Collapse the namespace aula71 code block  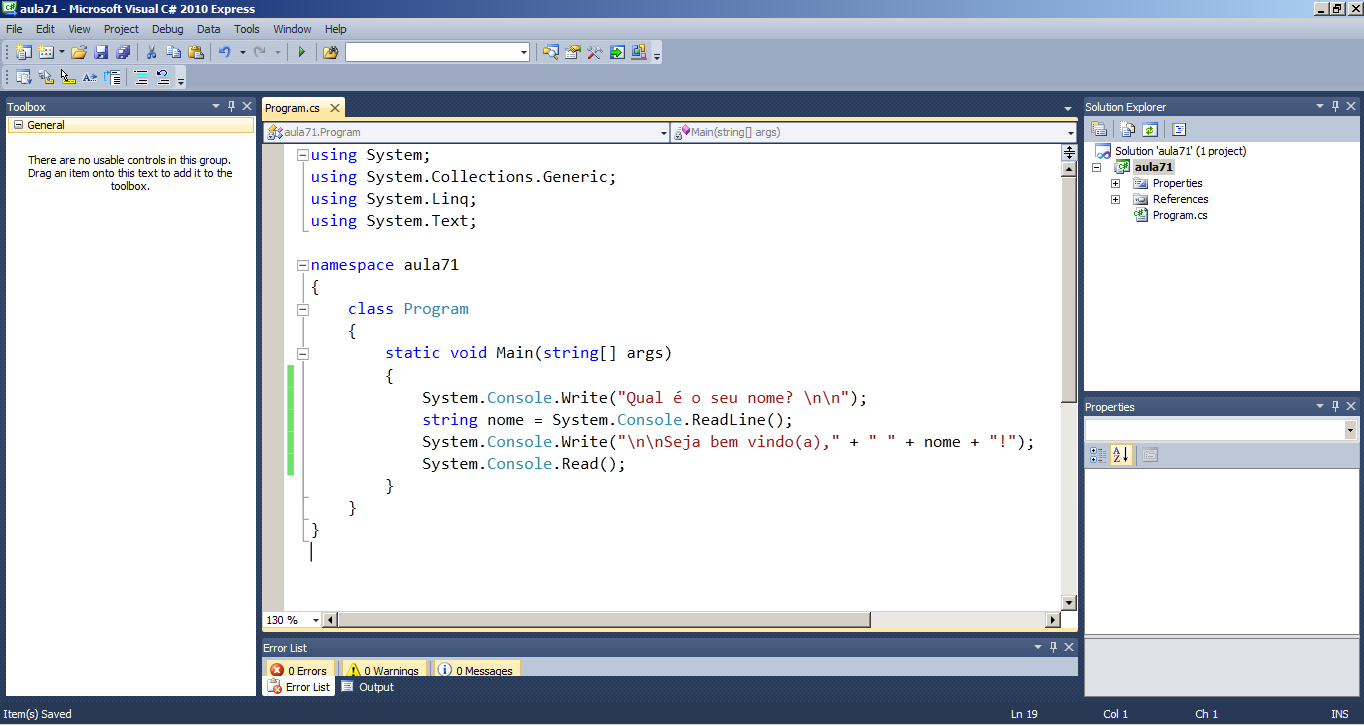(x=303, y=265)
